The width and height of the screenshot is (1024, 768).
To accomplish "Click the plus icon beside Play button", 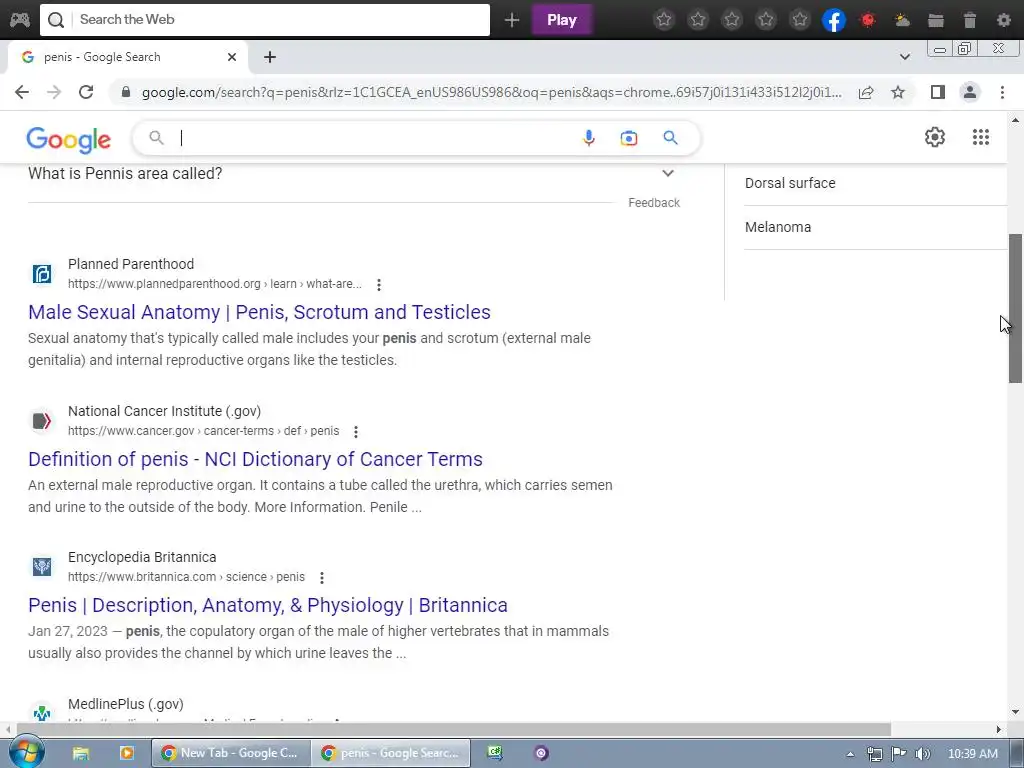I will click(x=511, y=20).
